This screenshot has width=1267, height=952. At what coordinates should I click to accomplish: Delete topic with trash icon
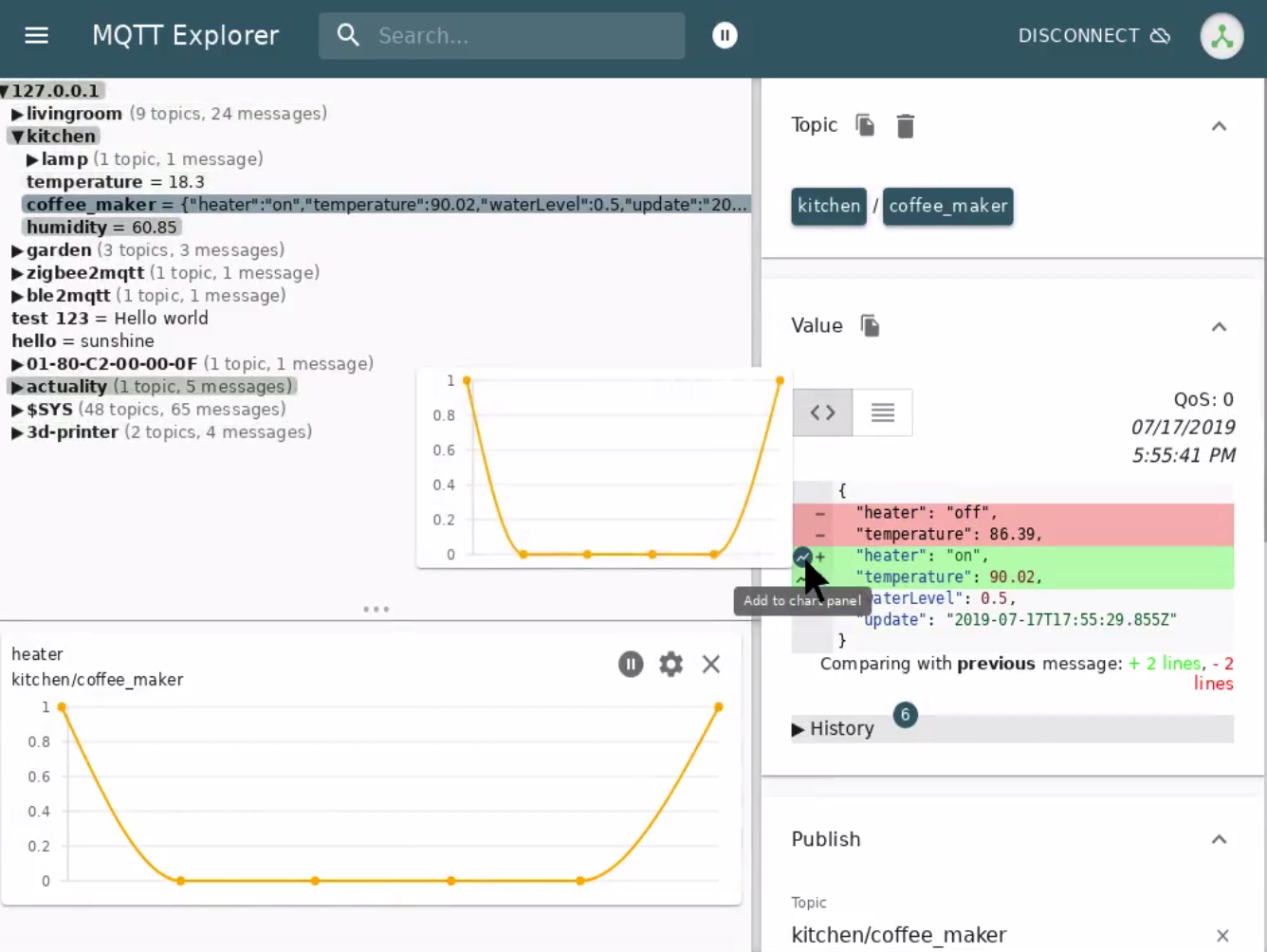coord(905,126)
